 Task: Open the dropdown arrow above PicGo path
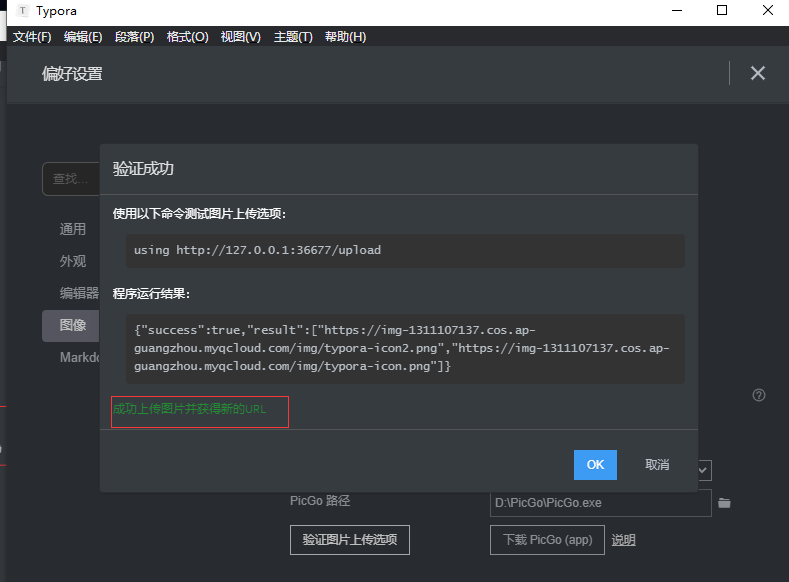pyautogui.click(x=704, y=470)
